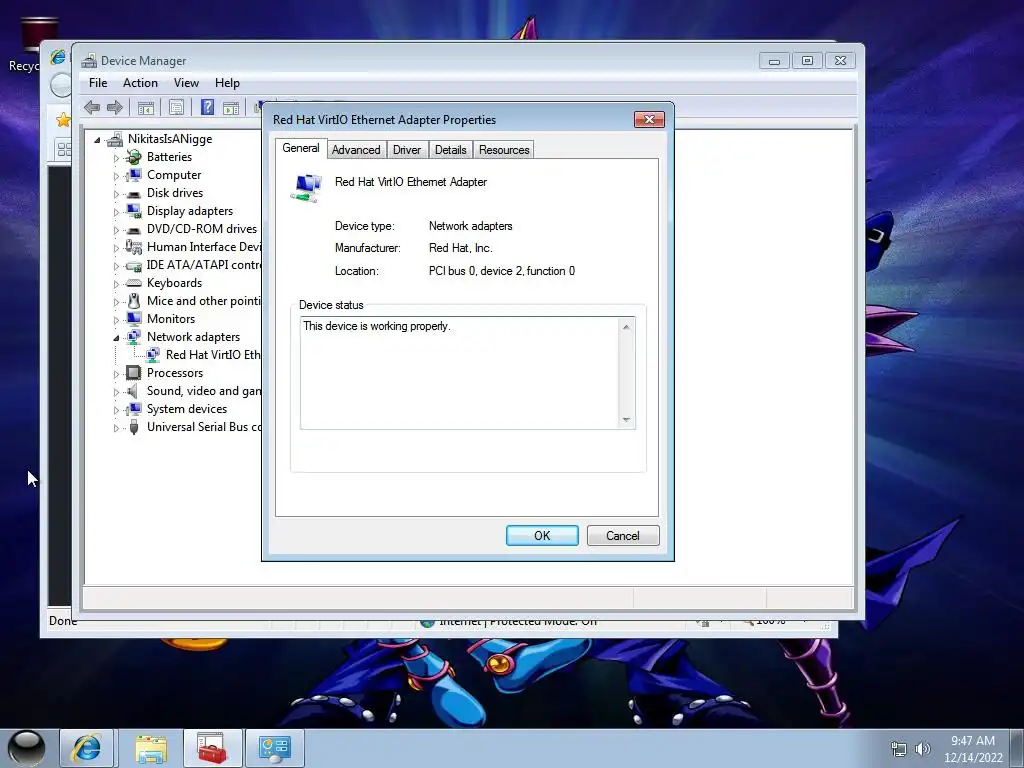
Task: Expand the Monitors node
Action: (116, 320)
